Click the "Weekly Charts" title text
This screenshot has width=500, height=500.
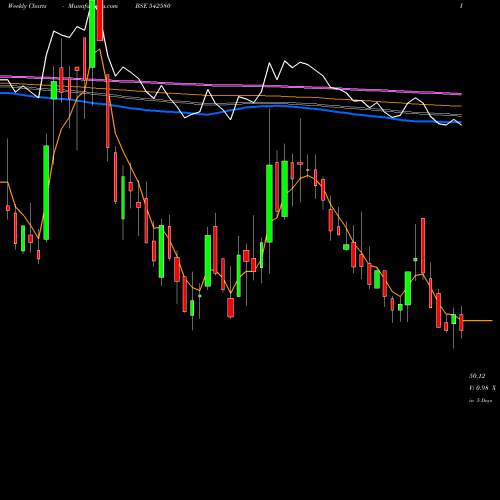coord(27,6)
